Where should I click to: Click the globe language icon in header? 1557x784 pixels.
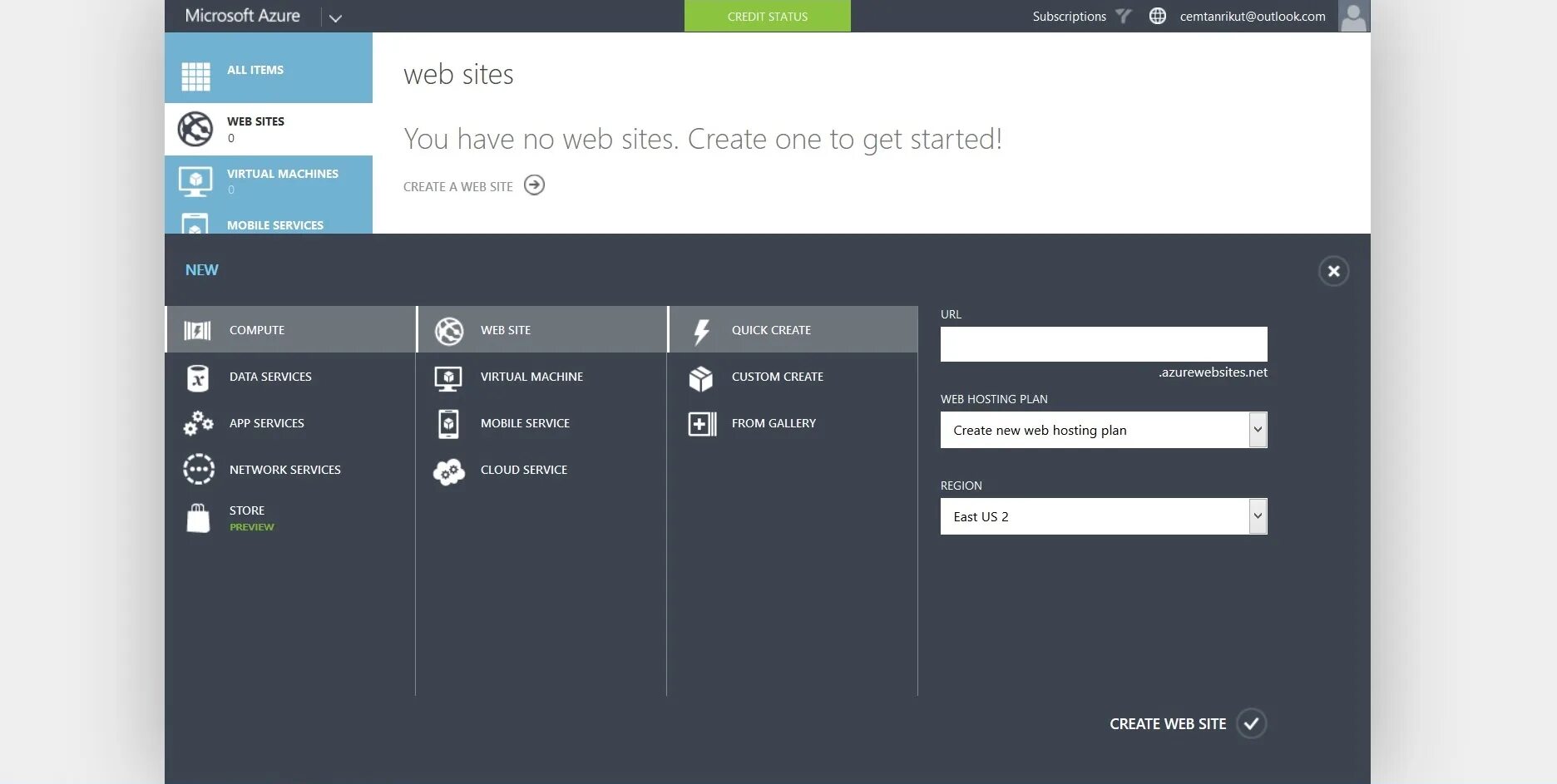1158,16
